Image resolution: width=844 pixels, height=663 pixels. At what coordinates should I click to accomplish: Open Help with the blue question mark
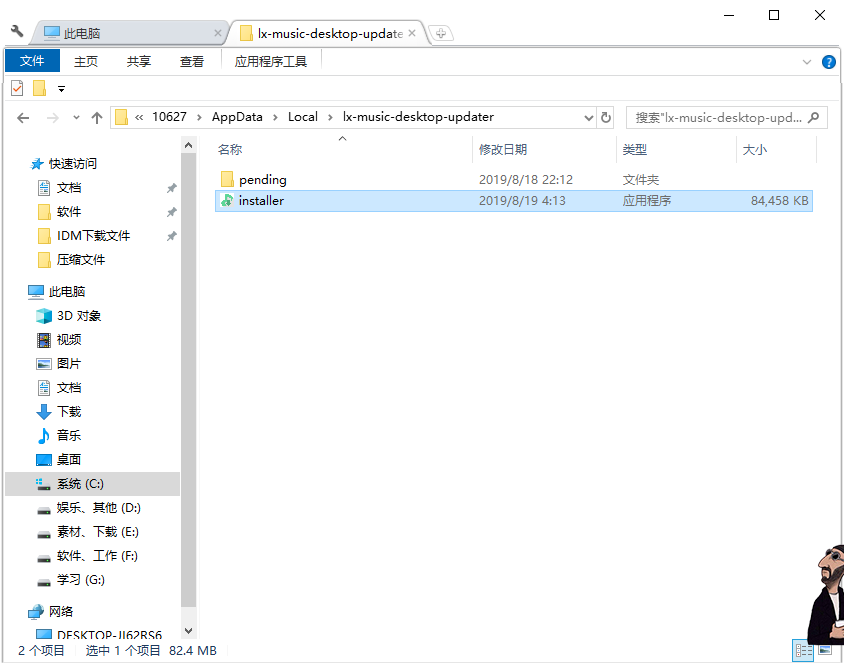829,61
